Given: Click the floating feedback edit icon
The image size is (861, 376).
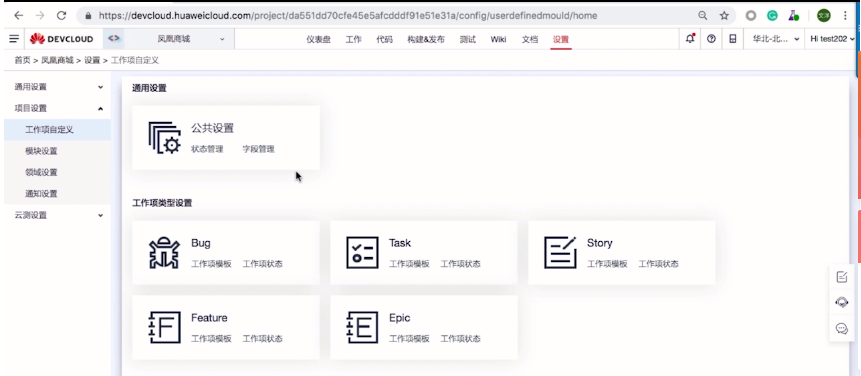Looking at the screenshot, I should point(842,277).
